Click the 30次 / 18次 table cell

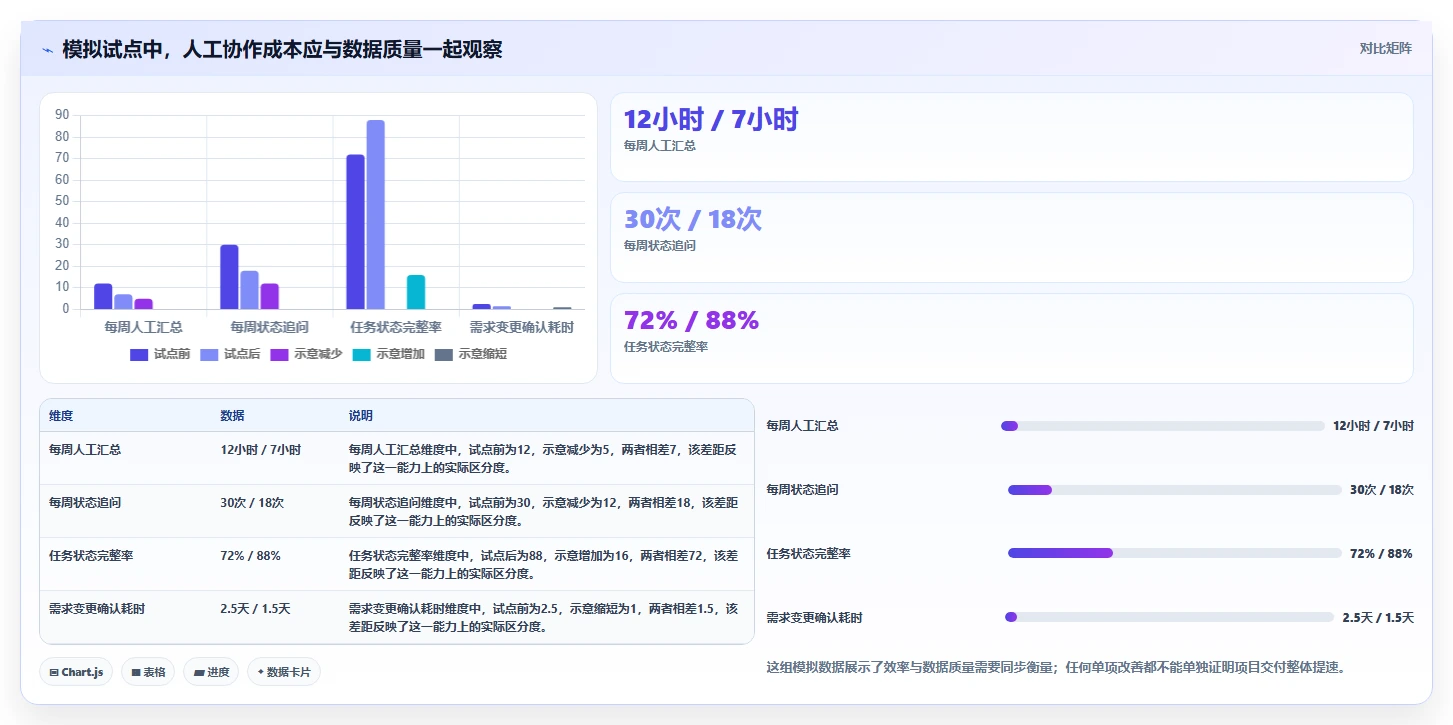click(x=252, y=503)
